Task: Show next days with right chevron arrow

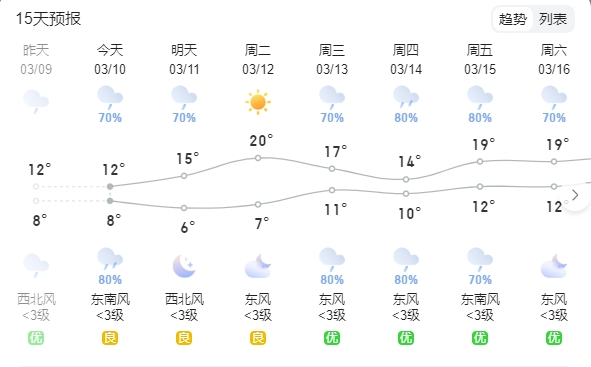Action: click(575, 195)
